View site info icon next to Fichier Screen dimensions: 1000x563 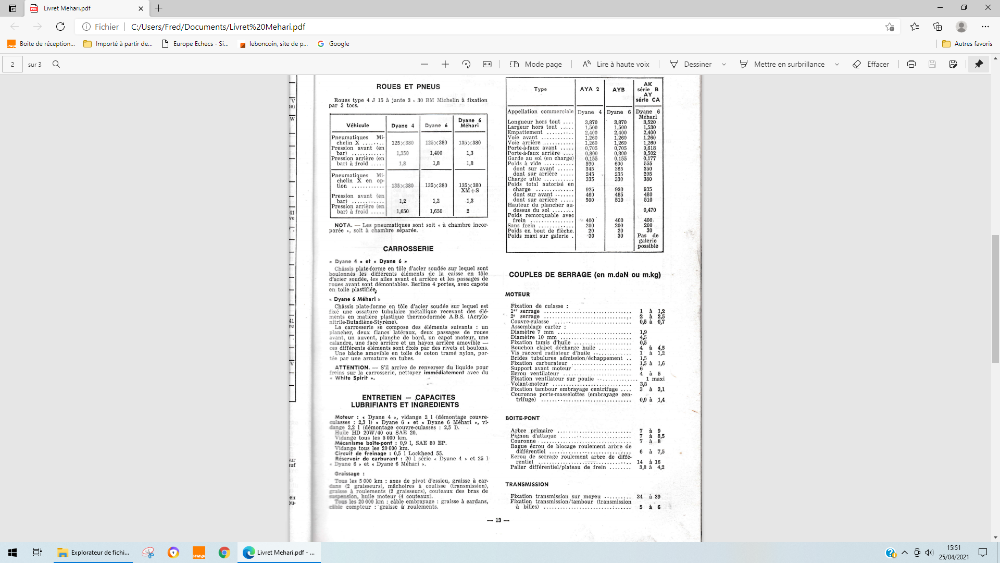pos(86,27)
